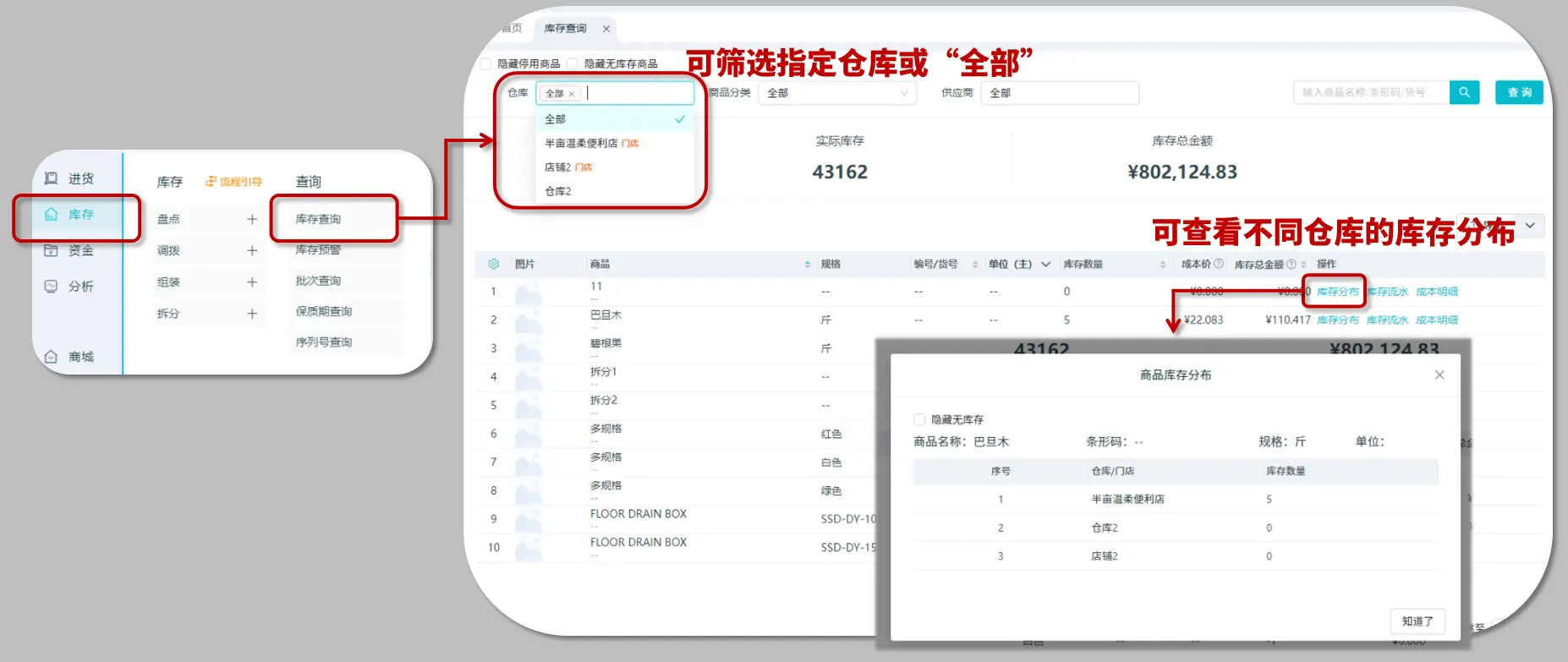Click 知道了 button in dialog
1568x662 pixels.
[1417, 621]
